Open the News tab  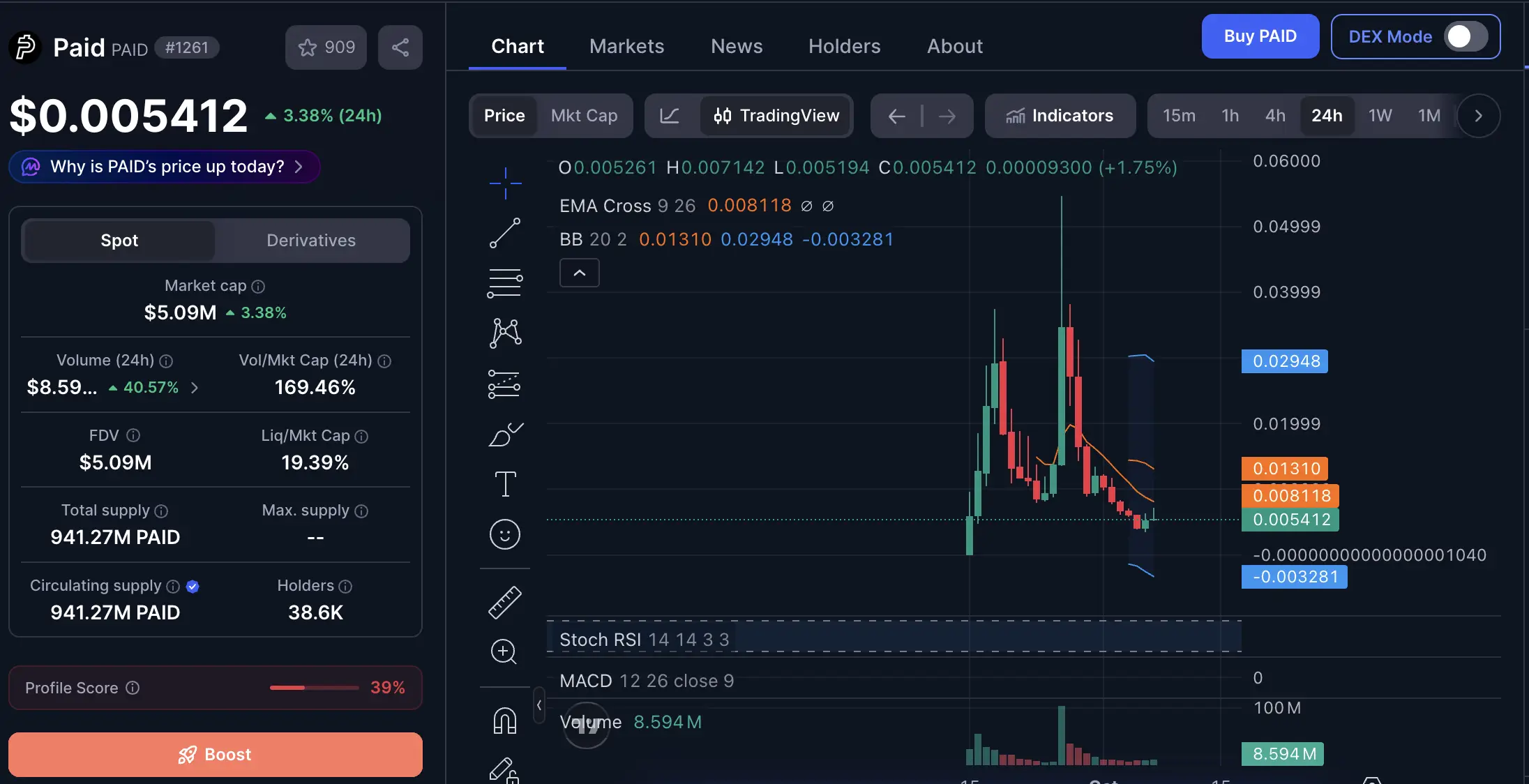tap(737, 46)
